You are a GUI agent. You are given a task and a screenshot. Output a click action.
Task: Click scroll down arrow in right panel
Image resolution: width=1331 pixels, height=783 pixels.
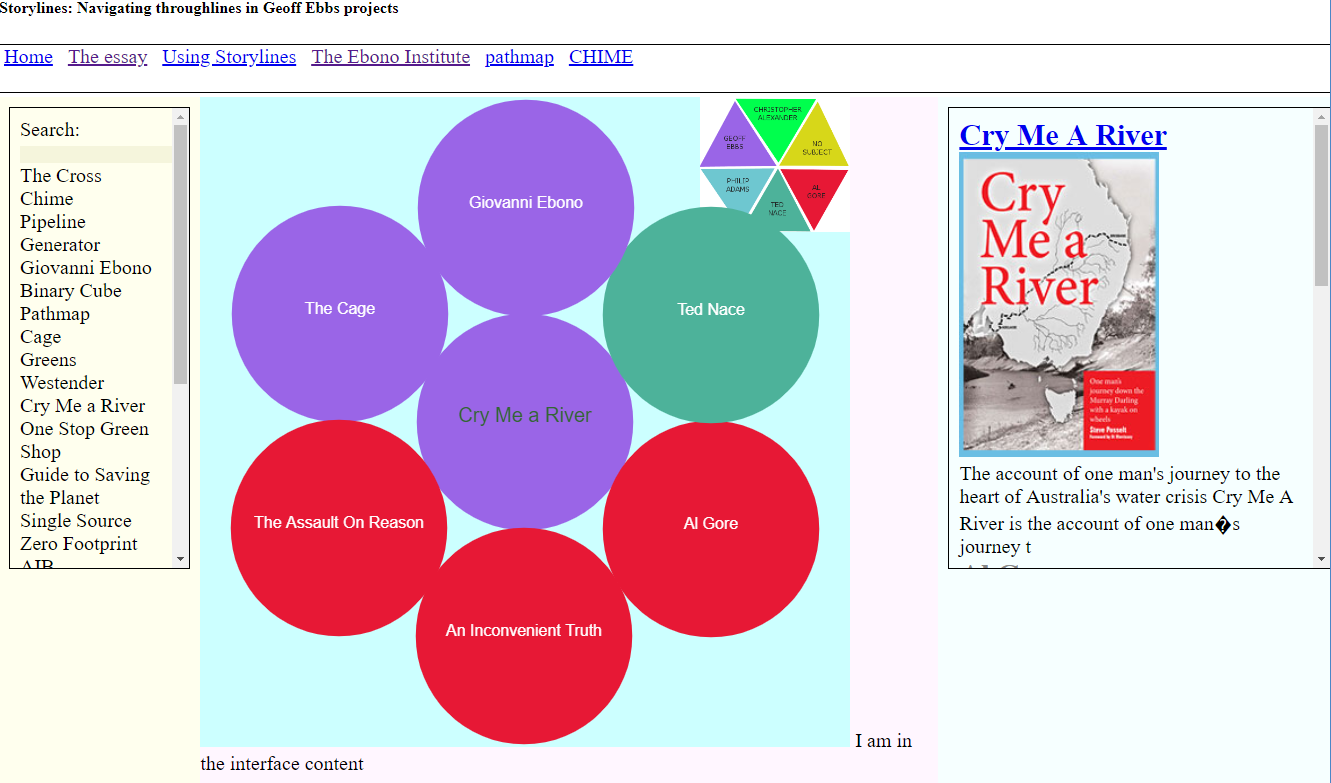1321,558
